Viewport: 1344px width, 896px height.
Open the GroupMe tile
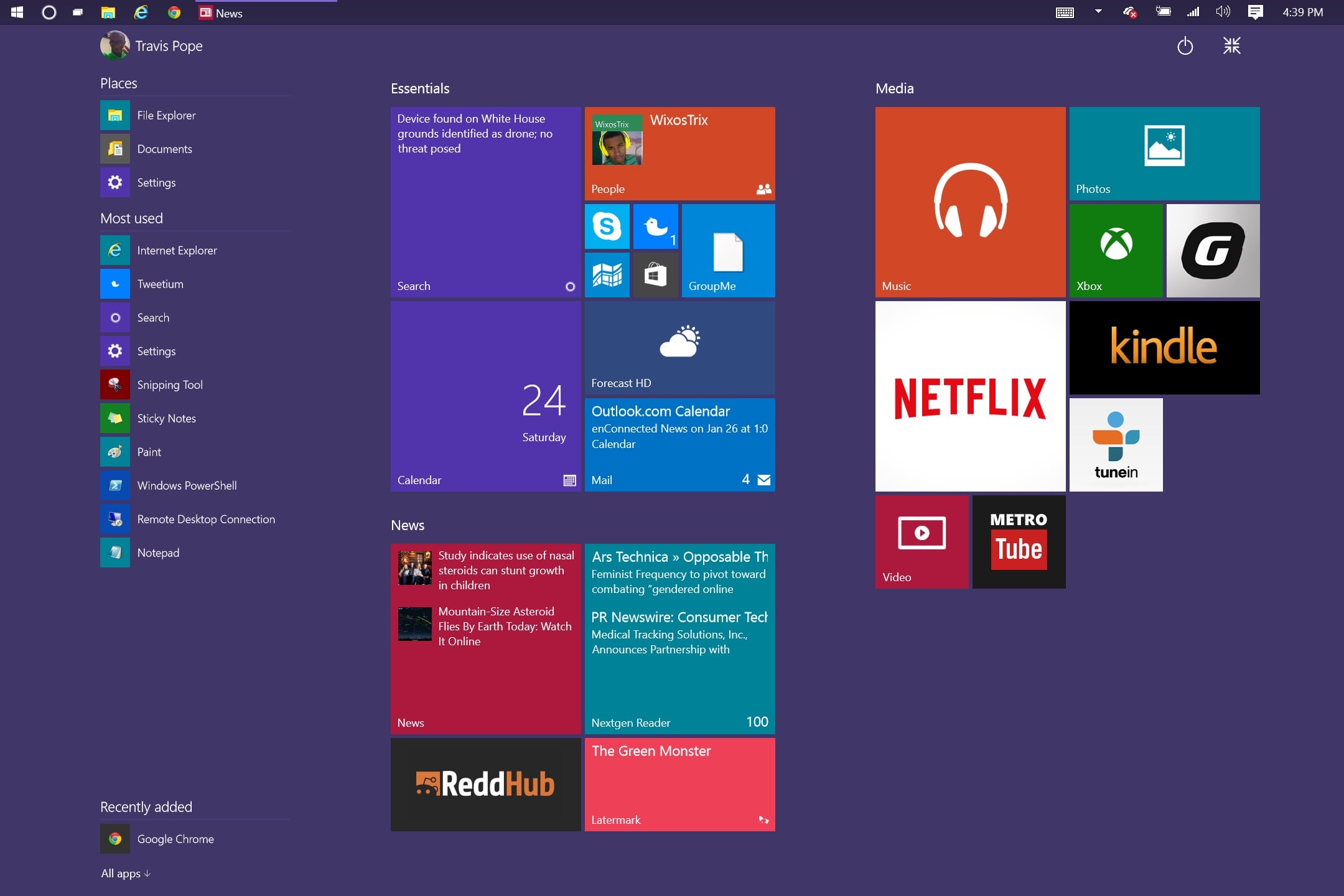[728, 250]
